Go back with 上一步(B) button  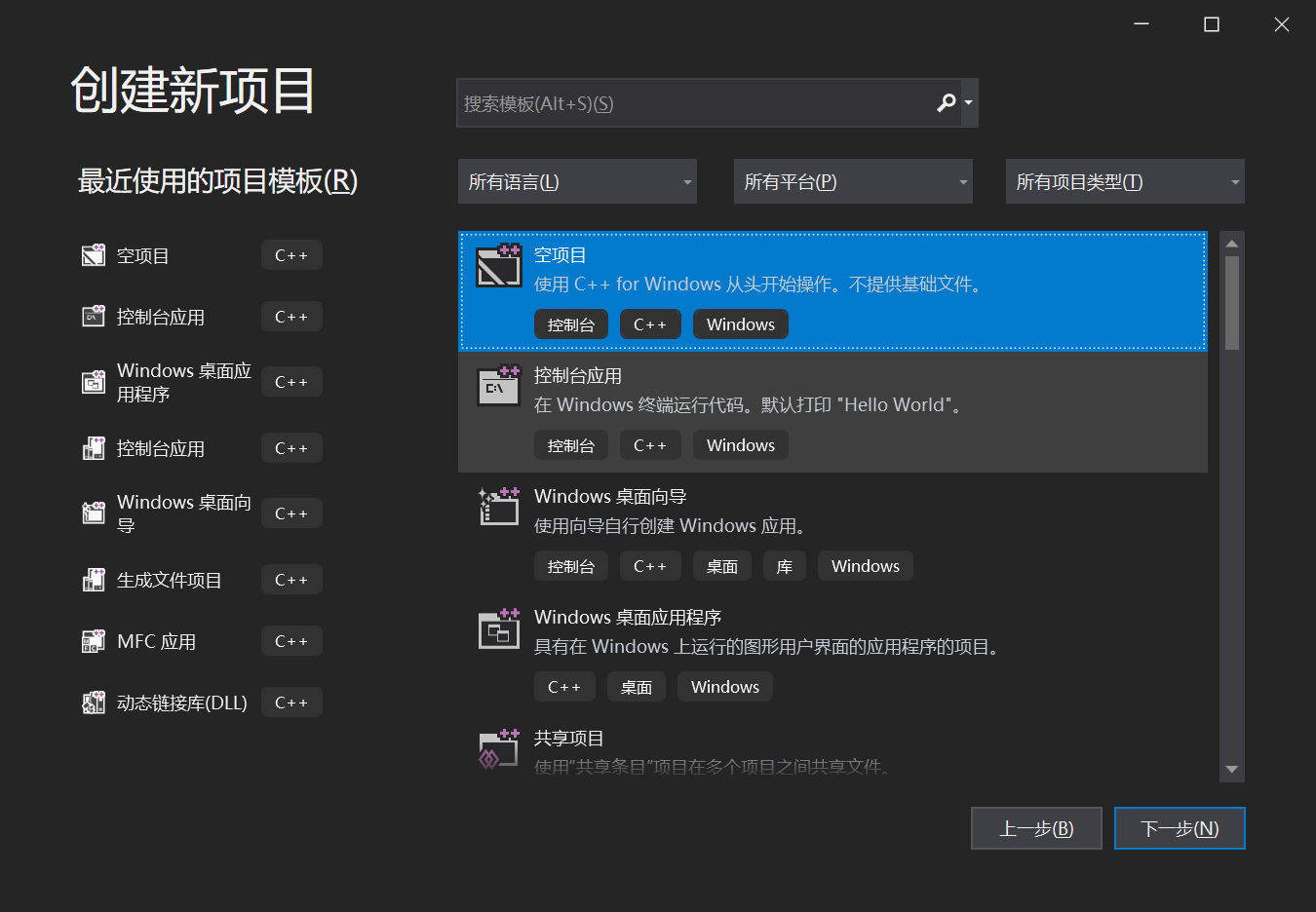1036,828
